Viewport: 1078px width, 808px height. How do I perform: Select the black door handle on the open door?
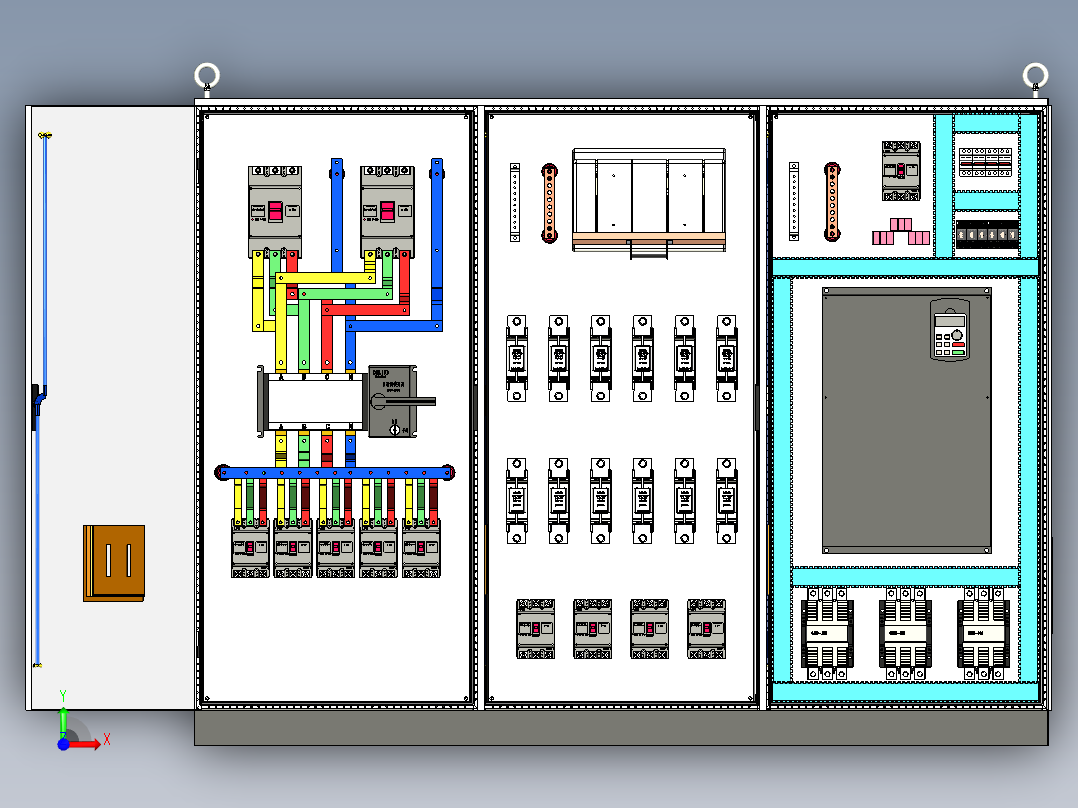36,406
